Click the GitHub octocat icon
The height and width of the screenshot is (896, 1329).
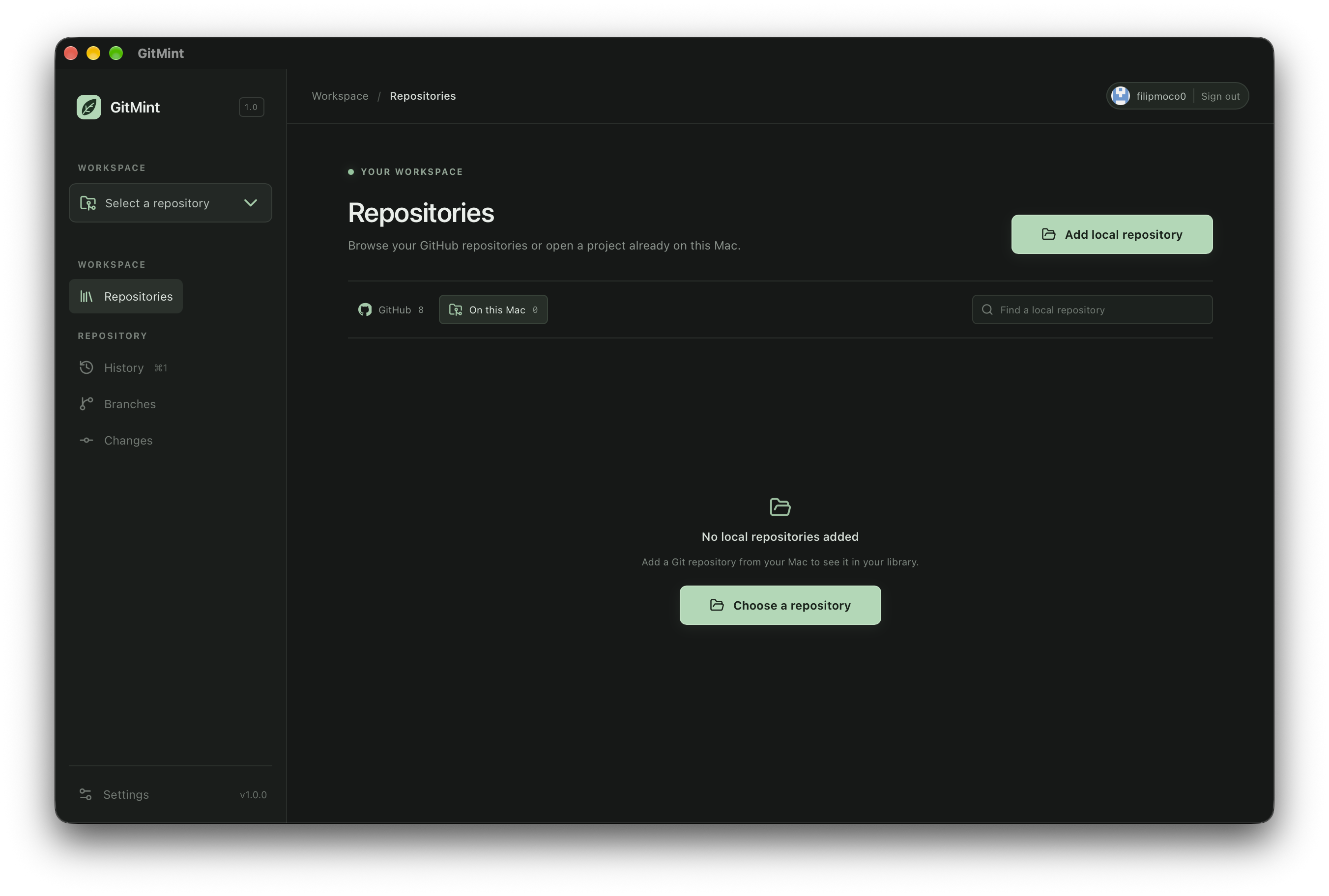click(365, 309)
